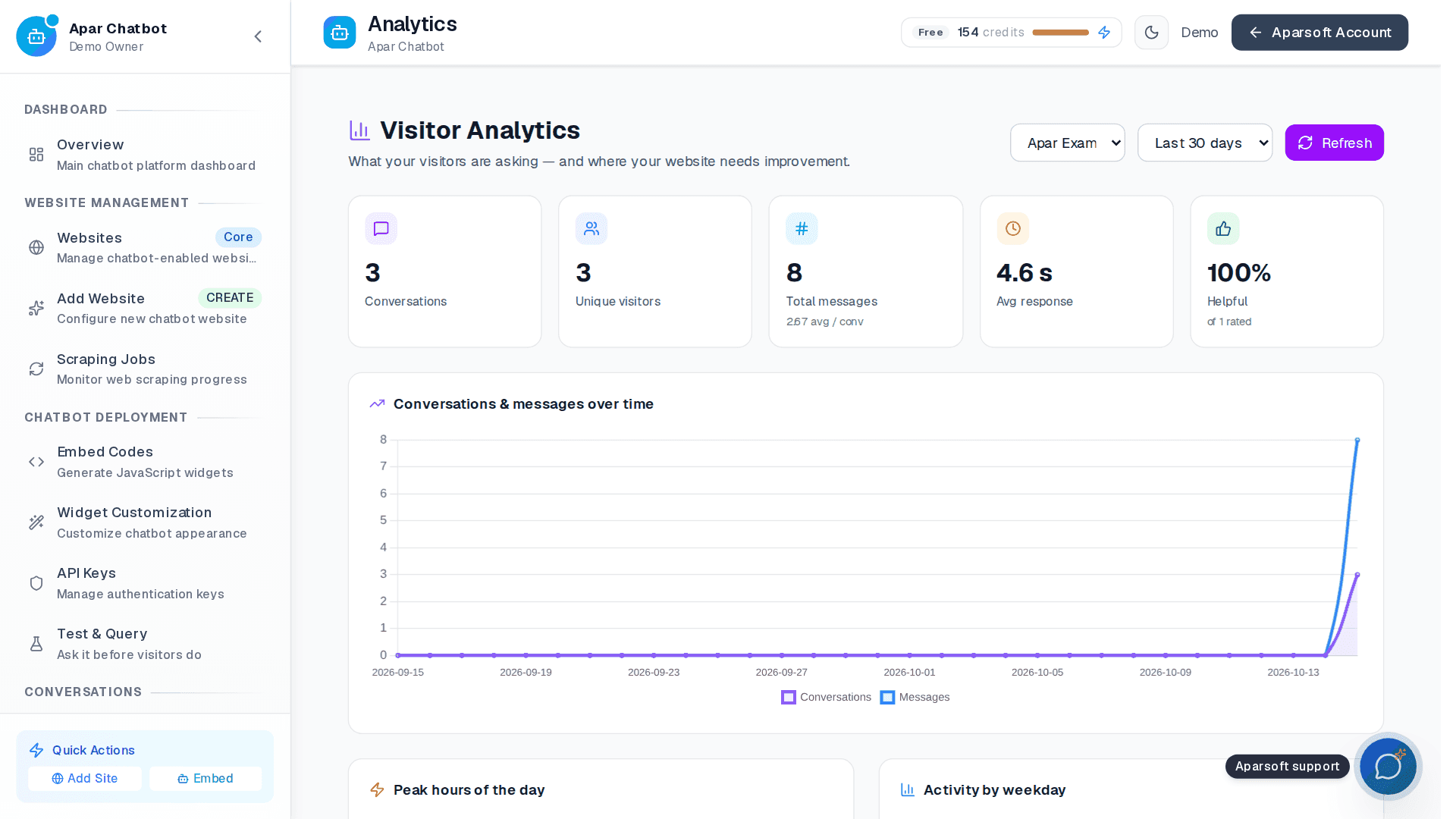1456x819 pixels.
Task: Click the Avg response clock icon
Action: [x=1013, y=228]
